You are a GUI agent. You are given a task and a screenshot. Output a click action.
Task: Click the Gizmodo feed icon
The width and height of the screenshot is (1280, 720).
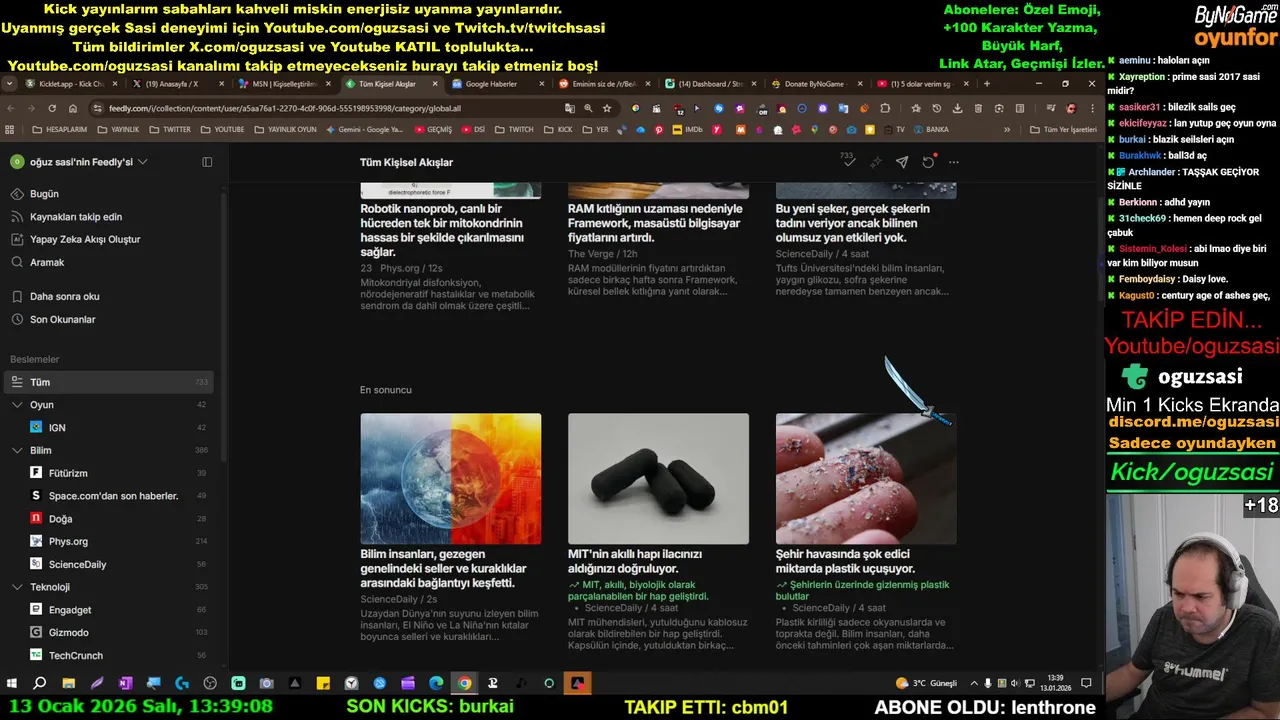click(x=36, y=632)
